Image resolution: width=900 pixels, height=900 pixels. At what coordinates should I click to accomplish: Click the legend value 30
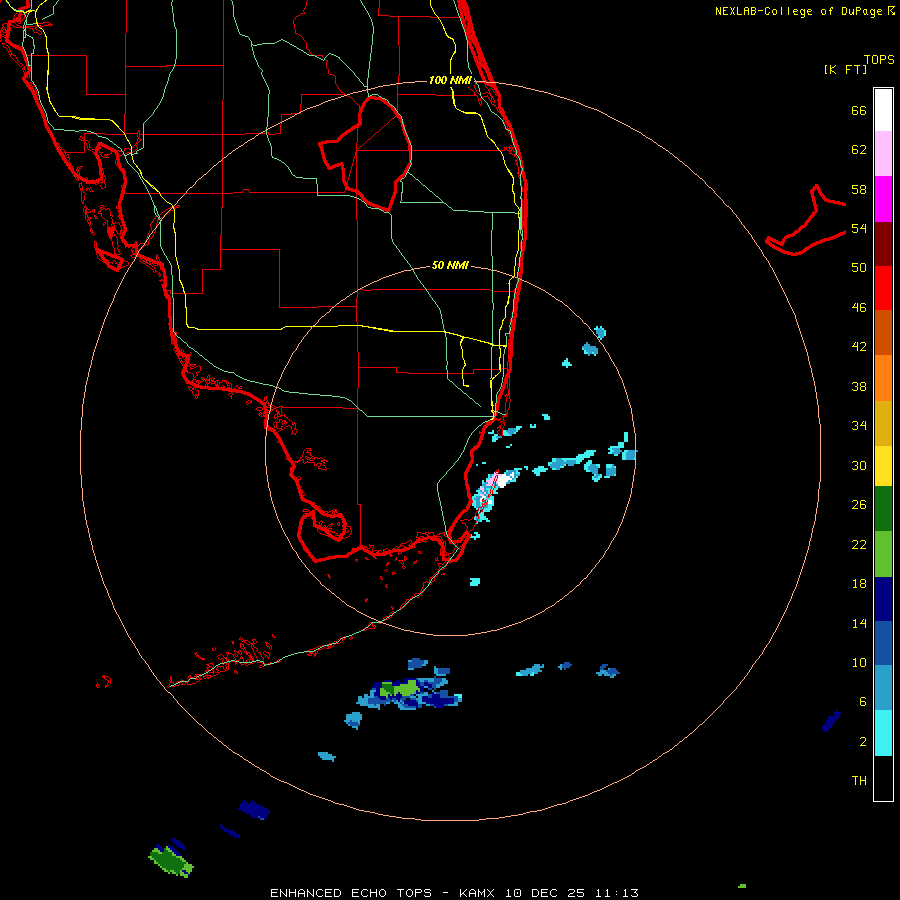tap(859, 465)
